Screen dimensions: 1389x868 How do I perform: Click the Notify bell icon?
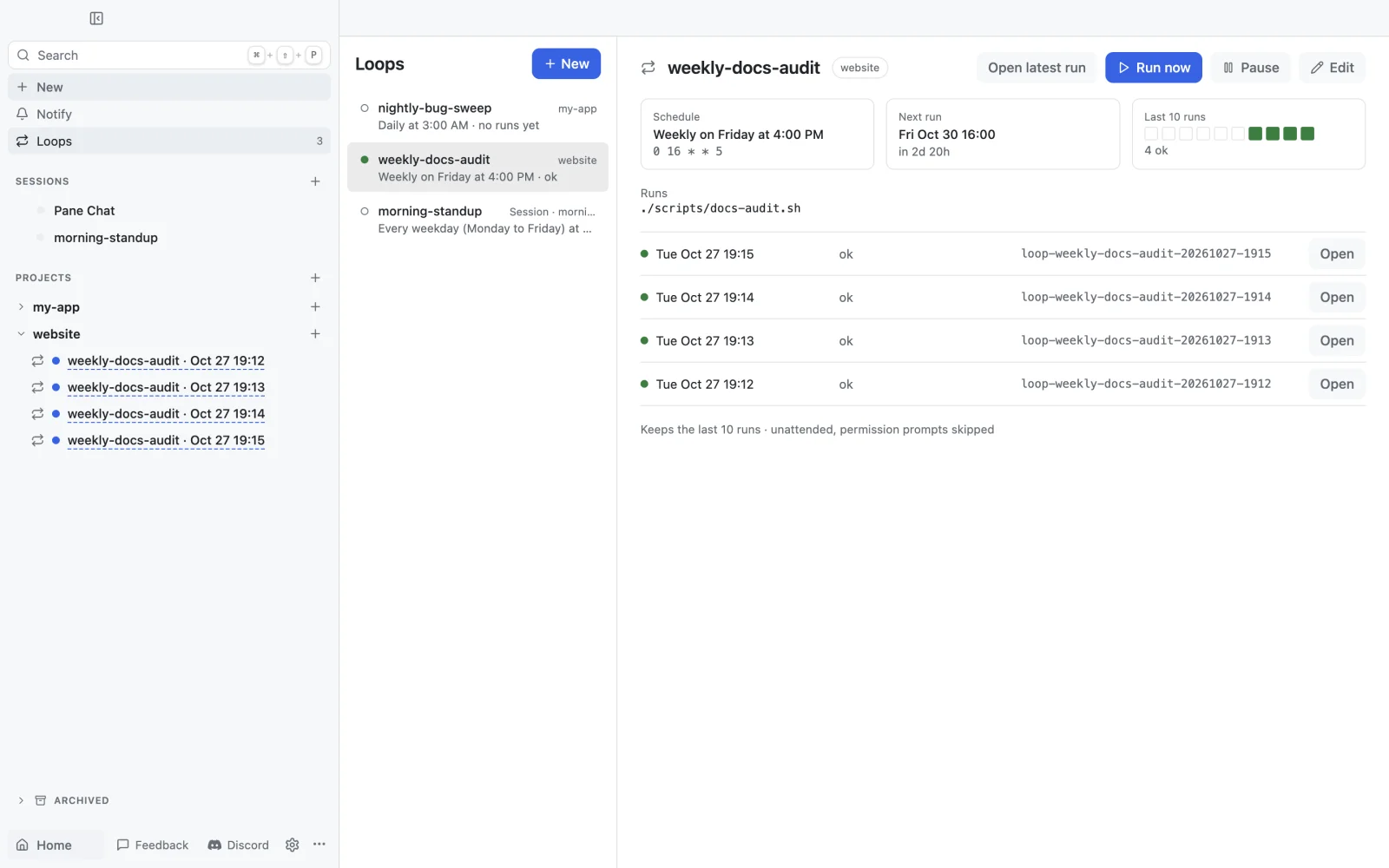coord(23,114)
